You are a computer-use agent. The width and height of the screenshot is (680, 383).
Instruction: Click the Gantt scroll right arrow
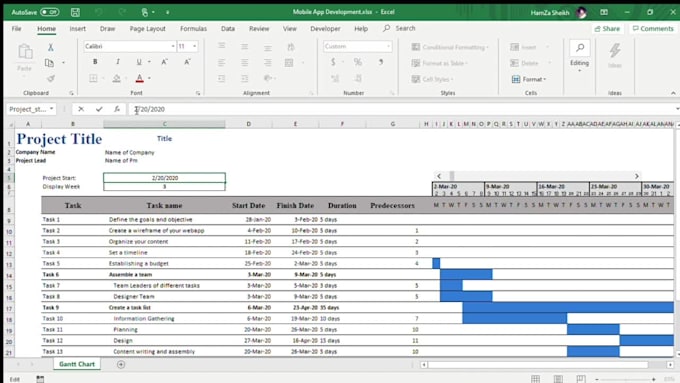[x=637, y=176]
